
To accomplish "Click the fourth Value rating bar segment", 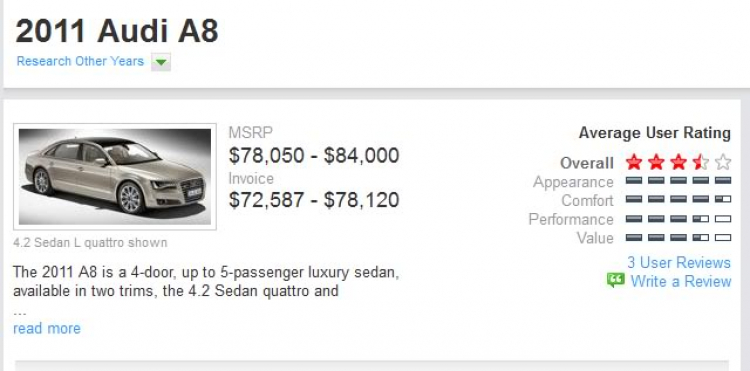I will click(x=701, y=238).
